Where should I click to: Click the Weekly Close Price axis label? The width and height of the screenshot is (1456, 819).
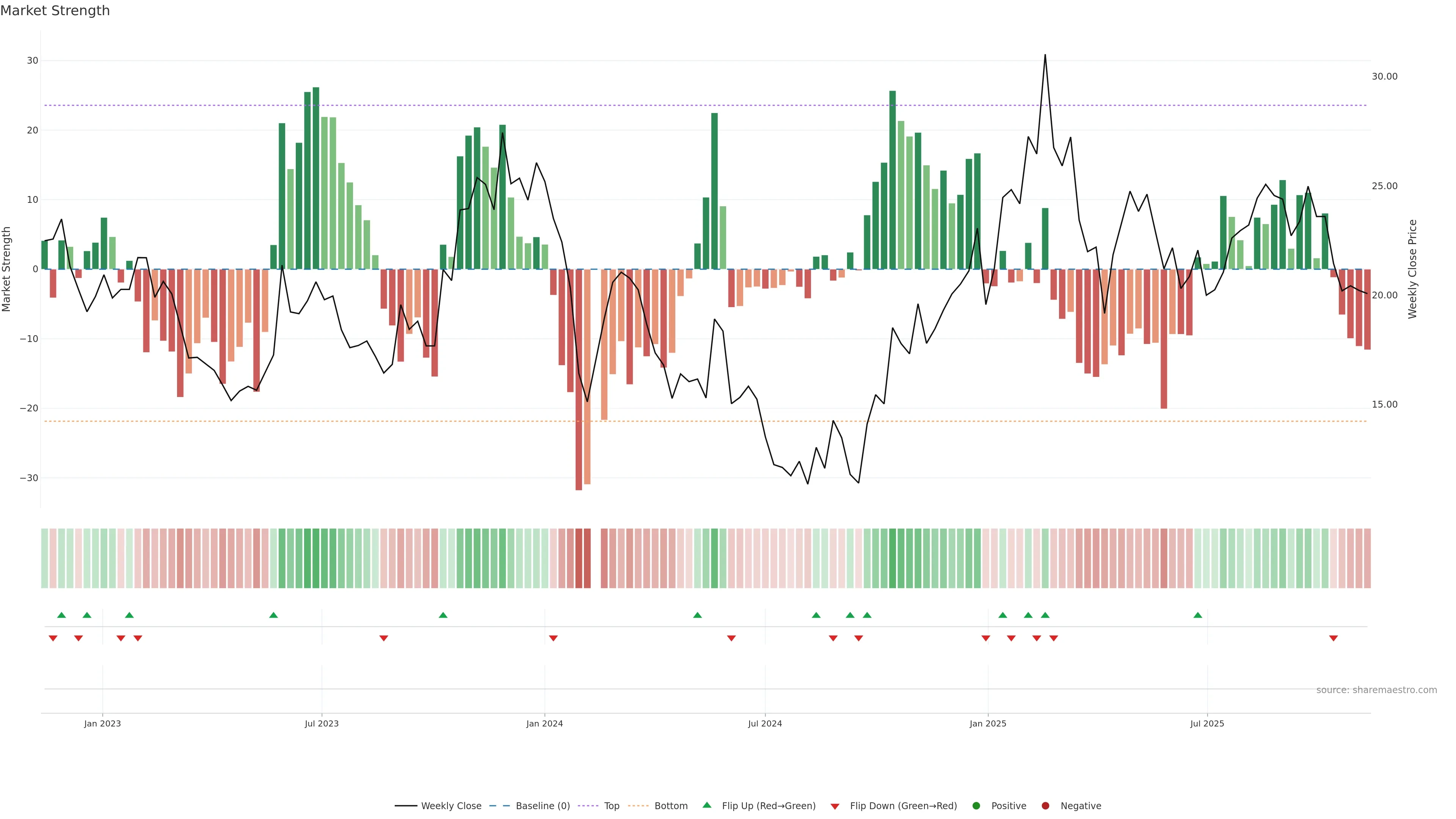[x=1412, y=269]
